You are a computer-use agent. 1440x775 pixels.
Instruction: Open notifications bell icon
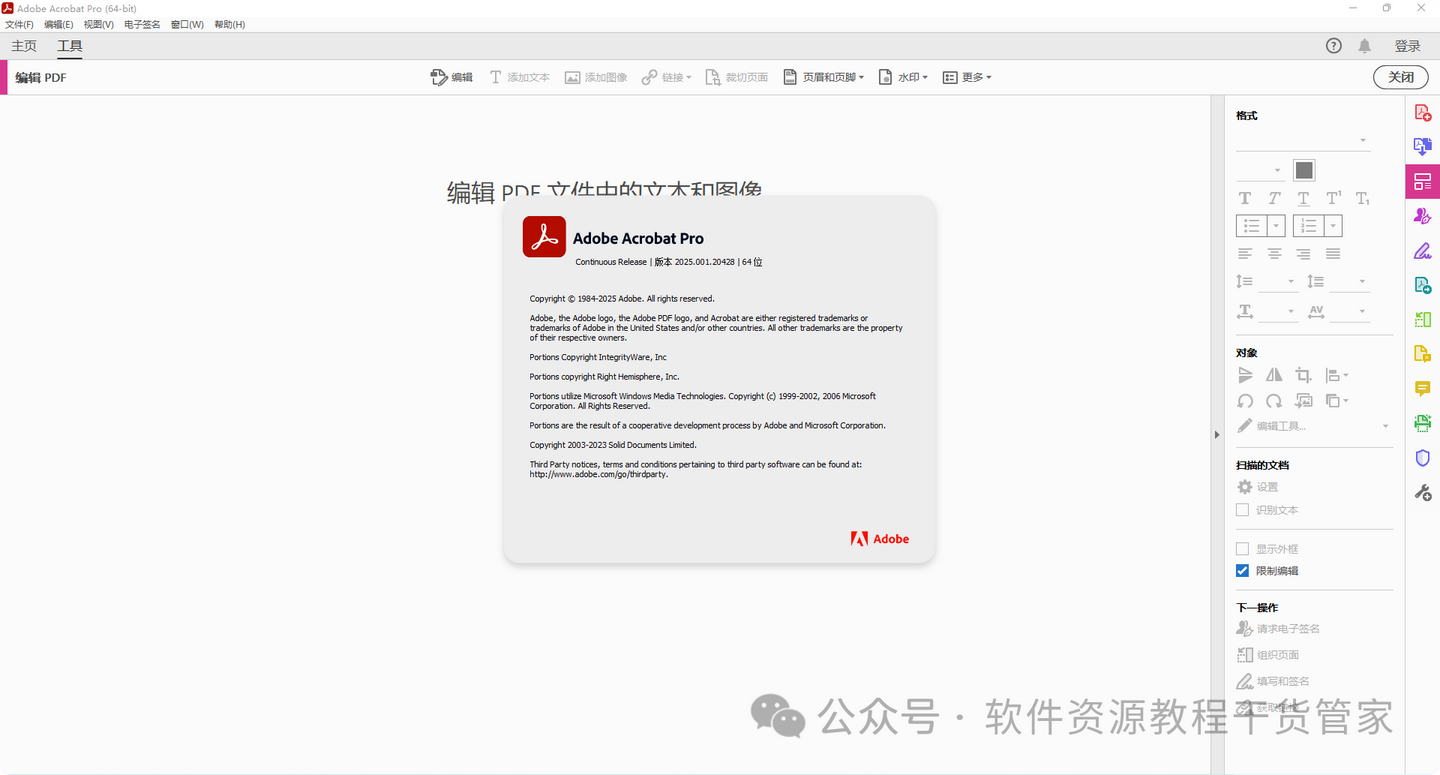tap(1364, 46)
